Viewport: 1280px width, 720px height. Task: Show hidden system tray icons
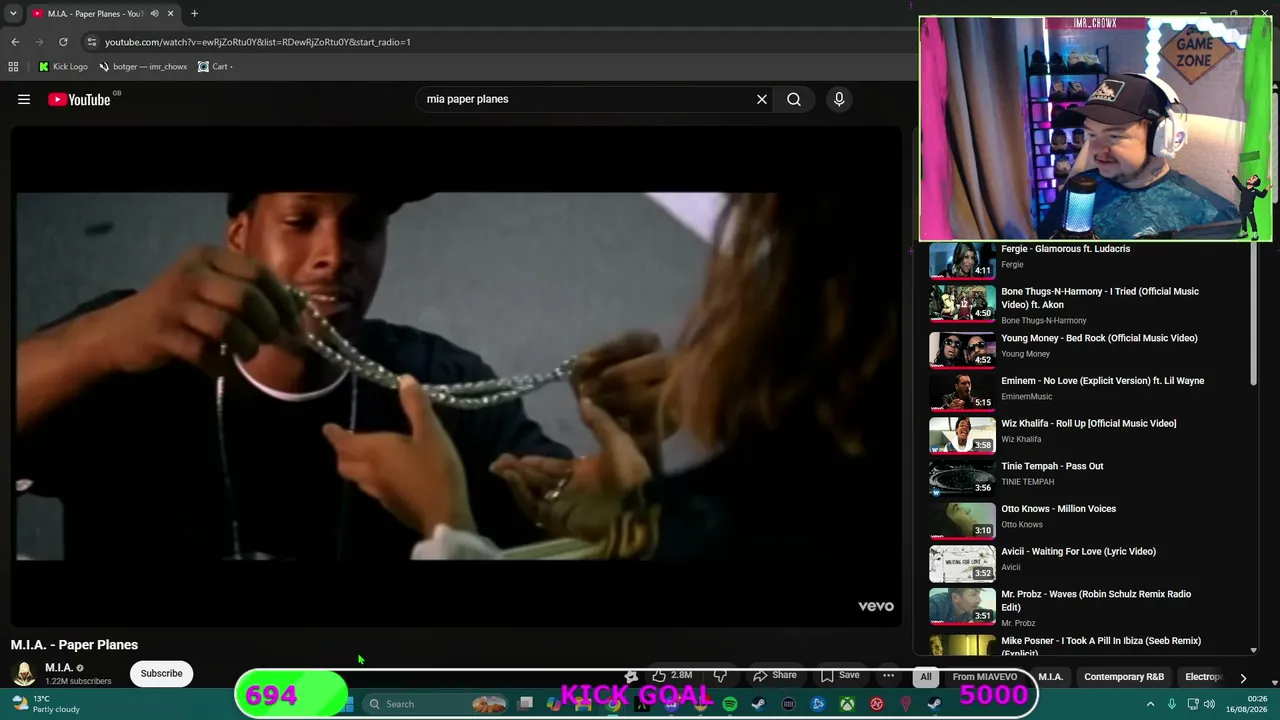pos(1150,704)
